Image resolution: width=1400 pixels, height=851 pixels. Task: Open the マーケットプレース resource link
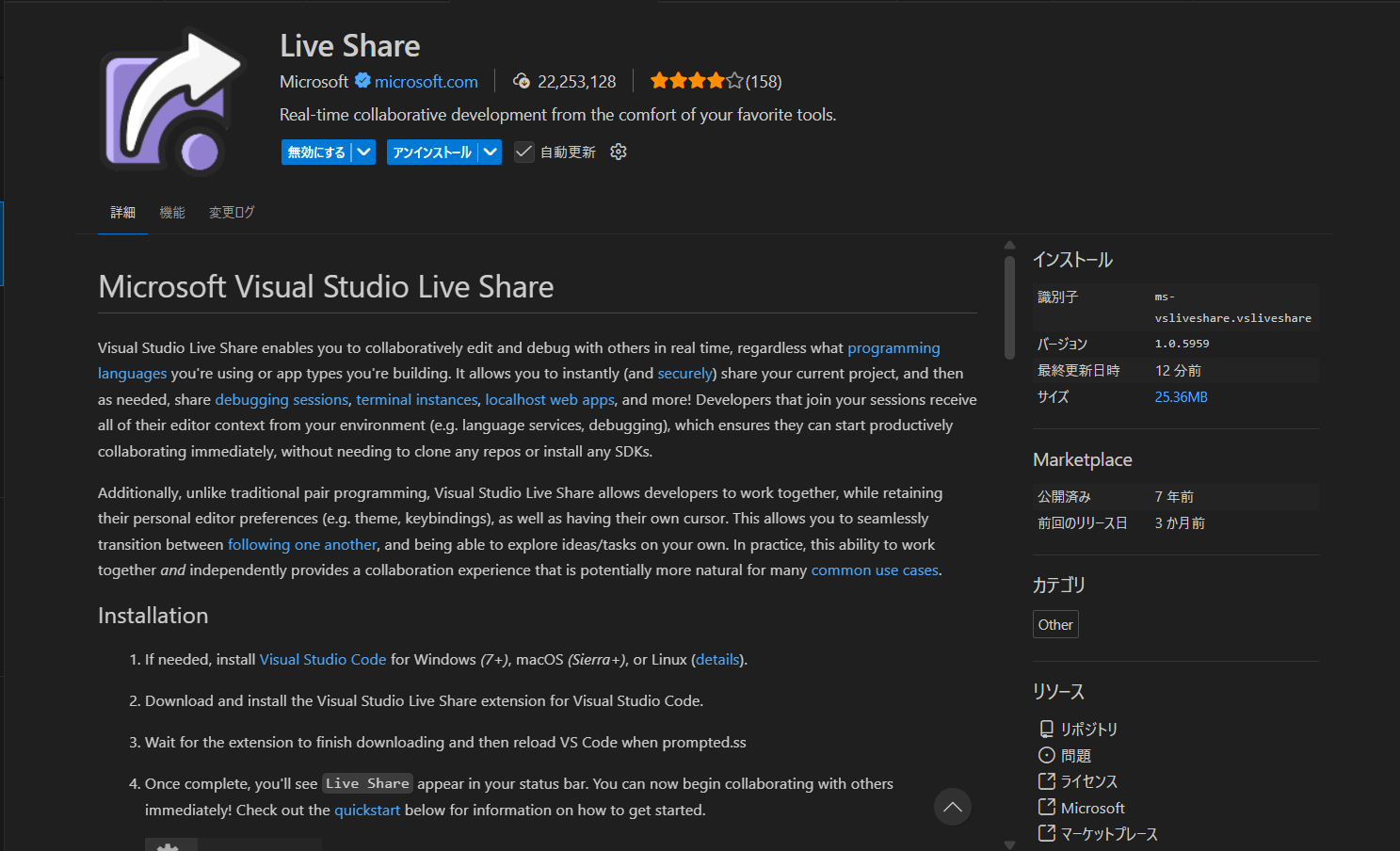pyautogui.click(x=1109, y=834)
